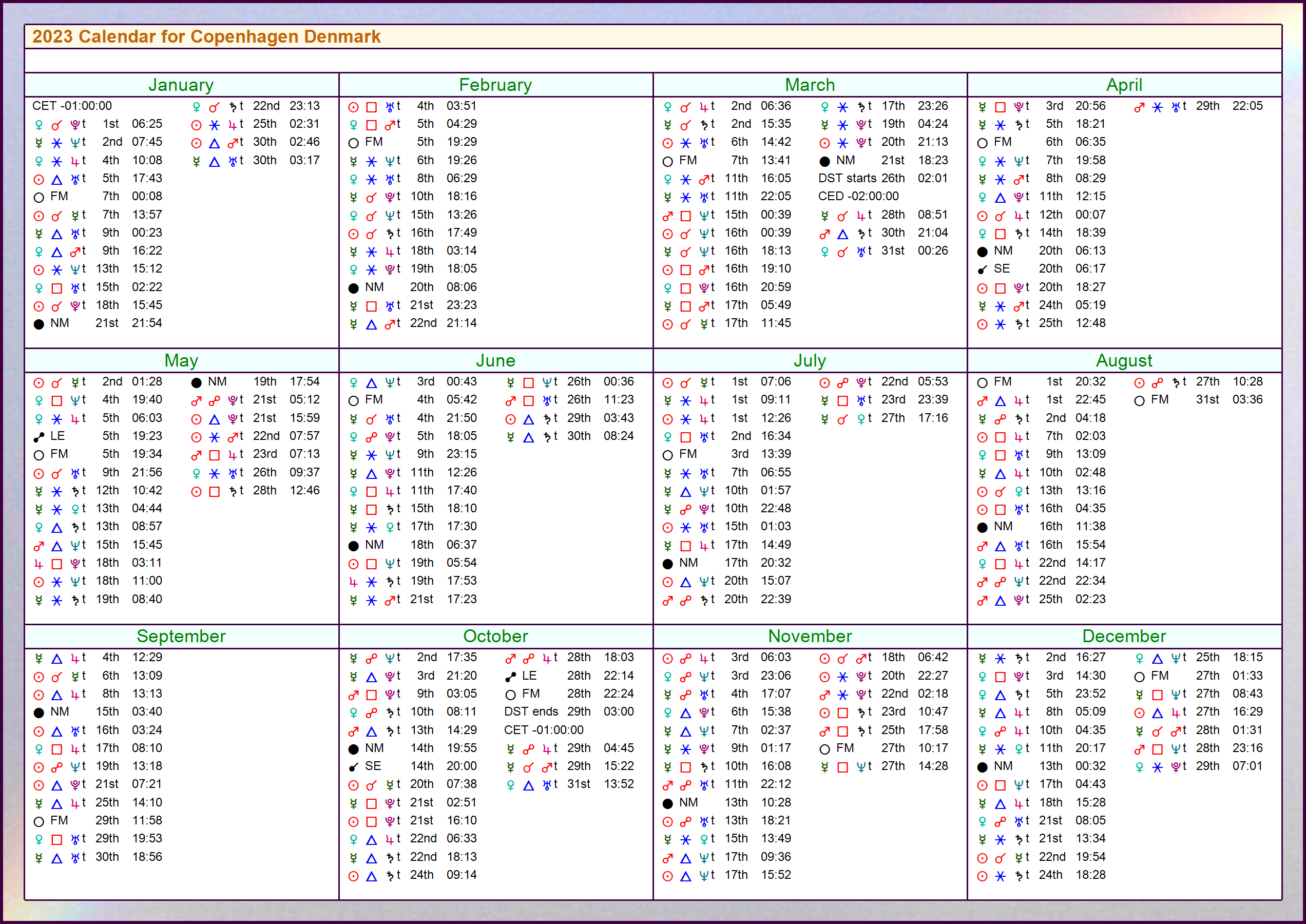Click the Sun glyph in January 5th 17:43 row

[x=39, y=179]
